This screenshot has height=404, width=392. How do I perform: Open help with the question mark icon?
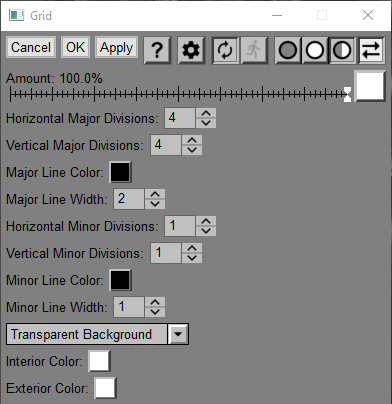(x=157, y=50)
